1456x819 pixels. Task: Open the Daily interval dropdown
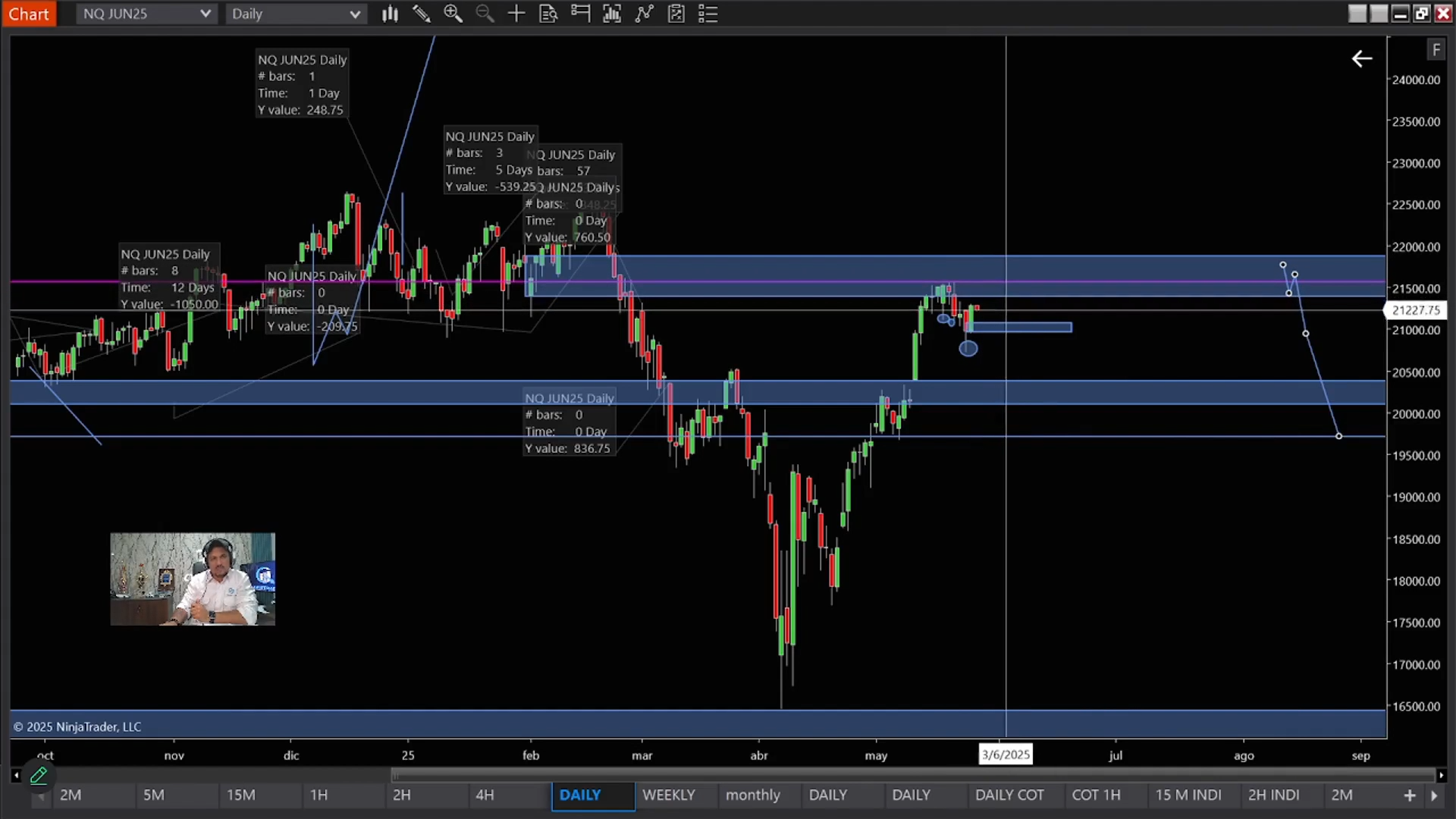(296, 14)
